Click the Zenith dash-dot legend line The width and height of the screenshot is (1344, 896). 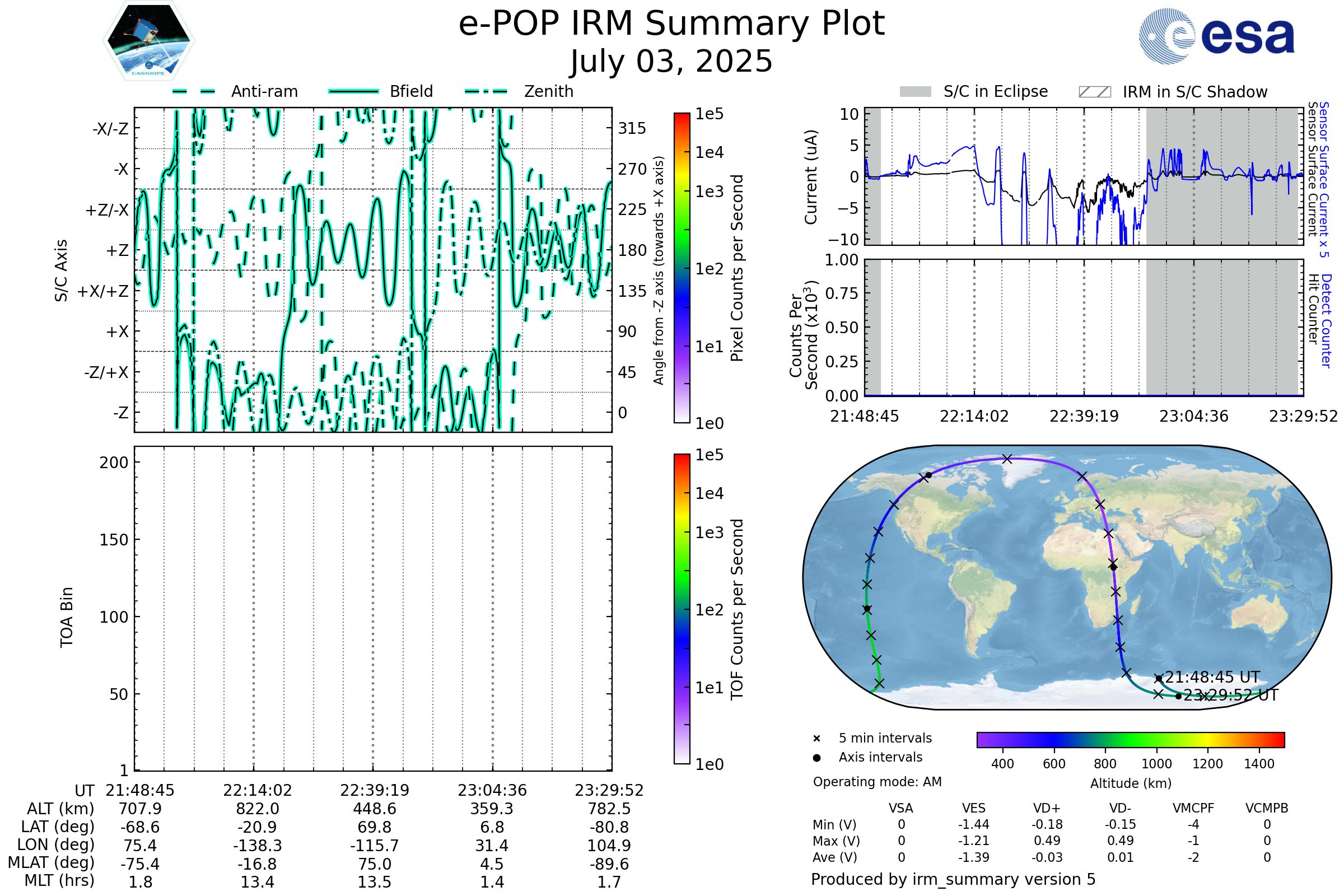(486, 91)
